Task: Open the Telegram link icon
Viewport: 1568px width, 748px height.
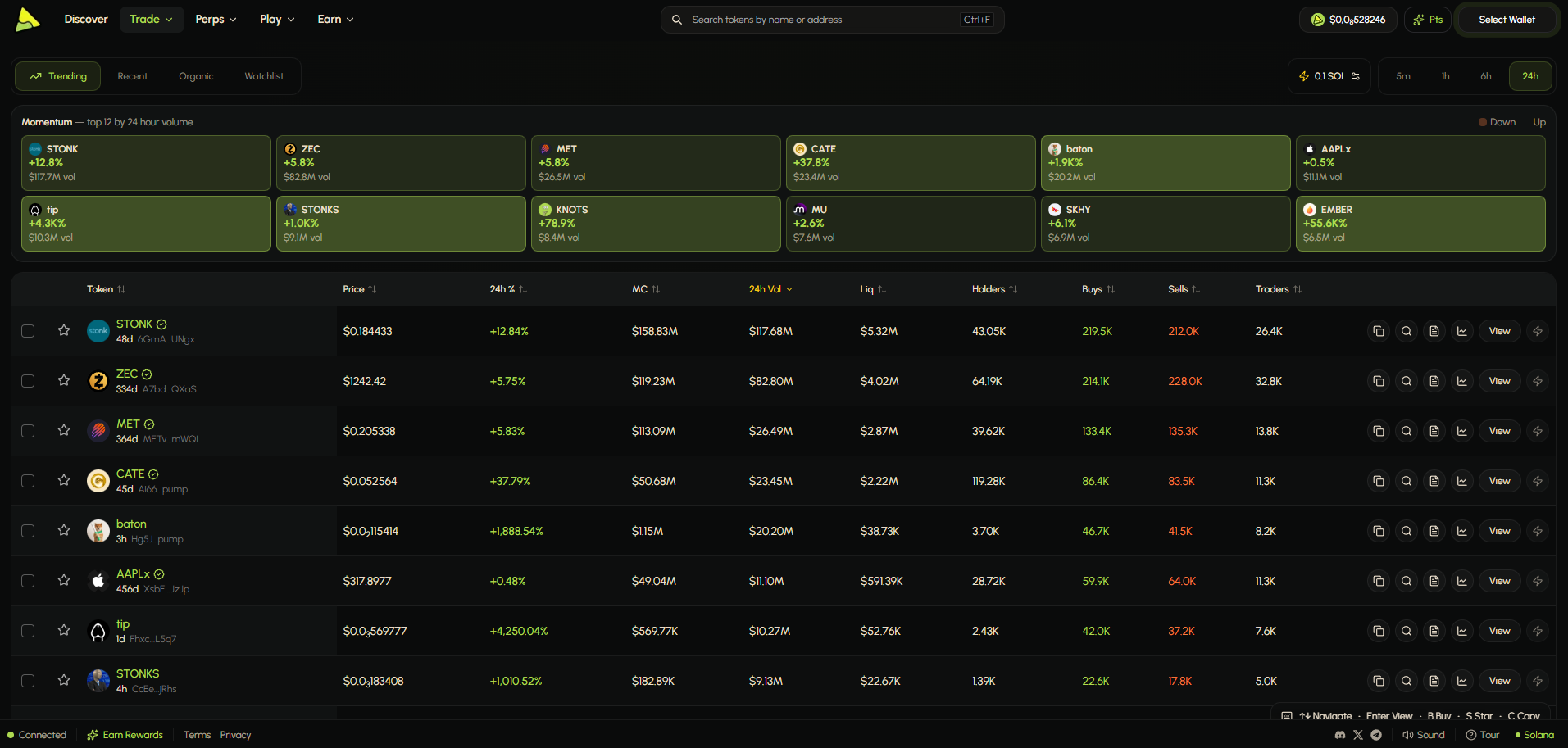Action: pos(1376,735)
